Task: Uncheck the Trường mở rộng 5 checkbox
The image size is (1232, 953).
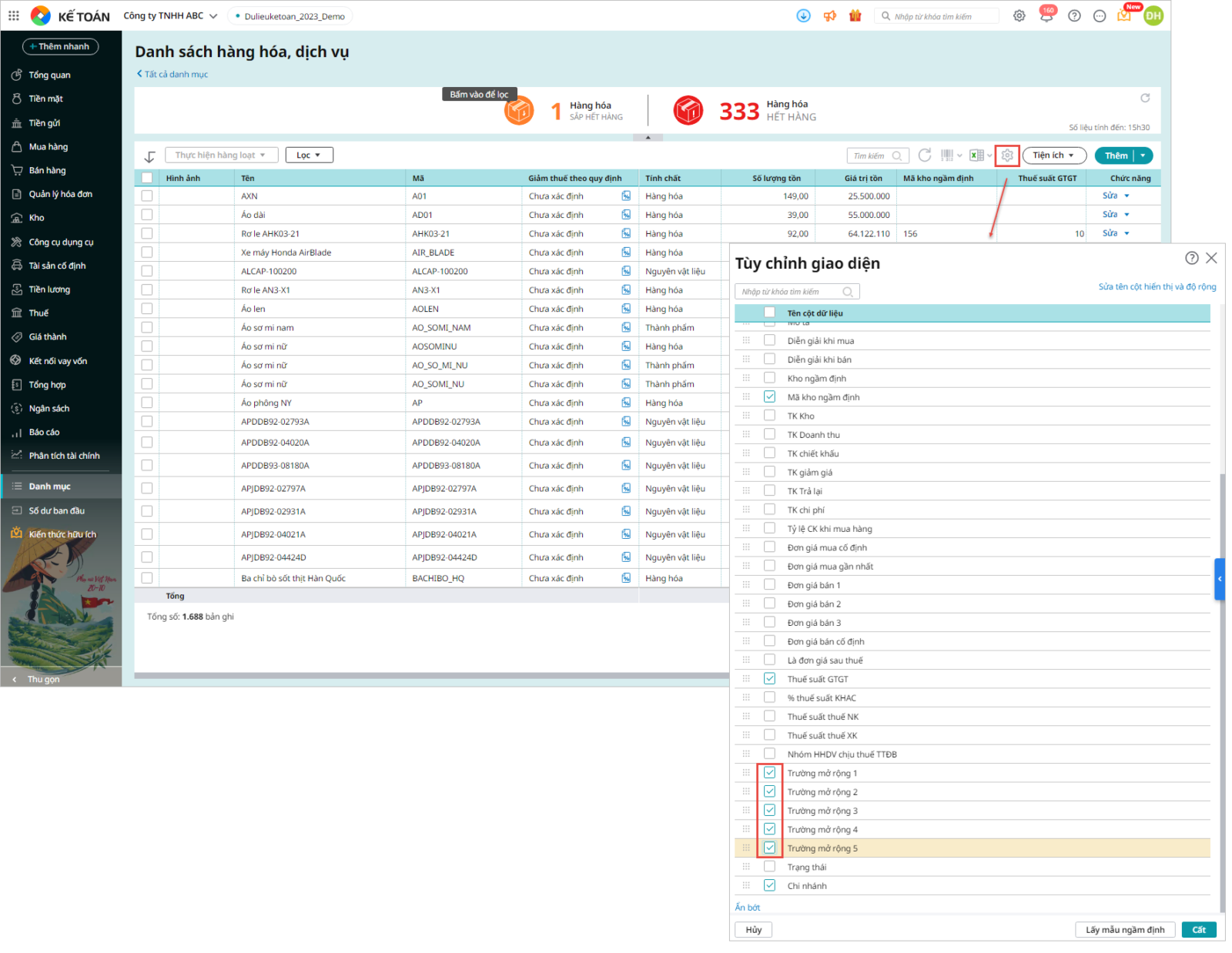Action: point(769,848)
